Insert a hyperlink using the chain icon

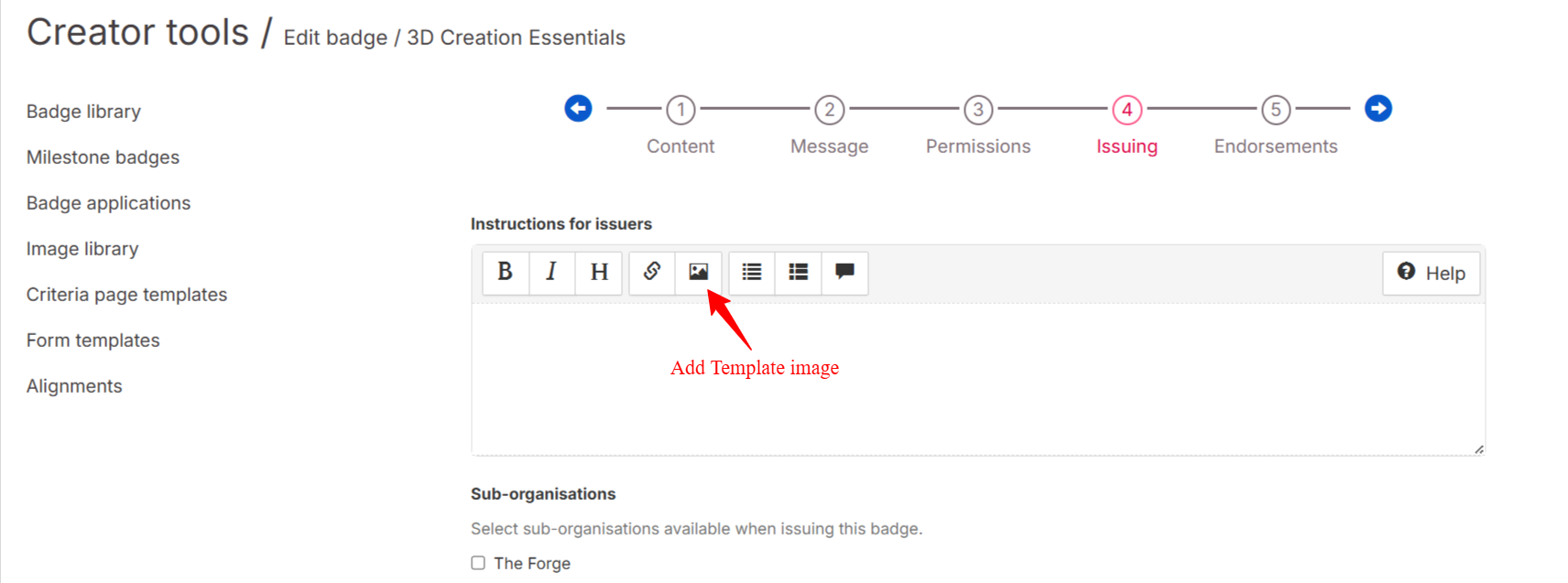pyautogui.click(x=652, y=272)
